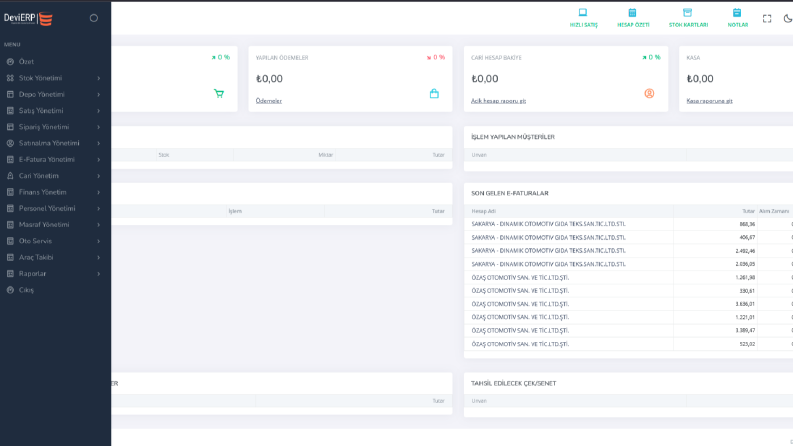Image resolution: width=793 pixels, height=446 pixels.
Task: Expand the Finans Yönetimi submenu arrow
Action: coord(99,193)
